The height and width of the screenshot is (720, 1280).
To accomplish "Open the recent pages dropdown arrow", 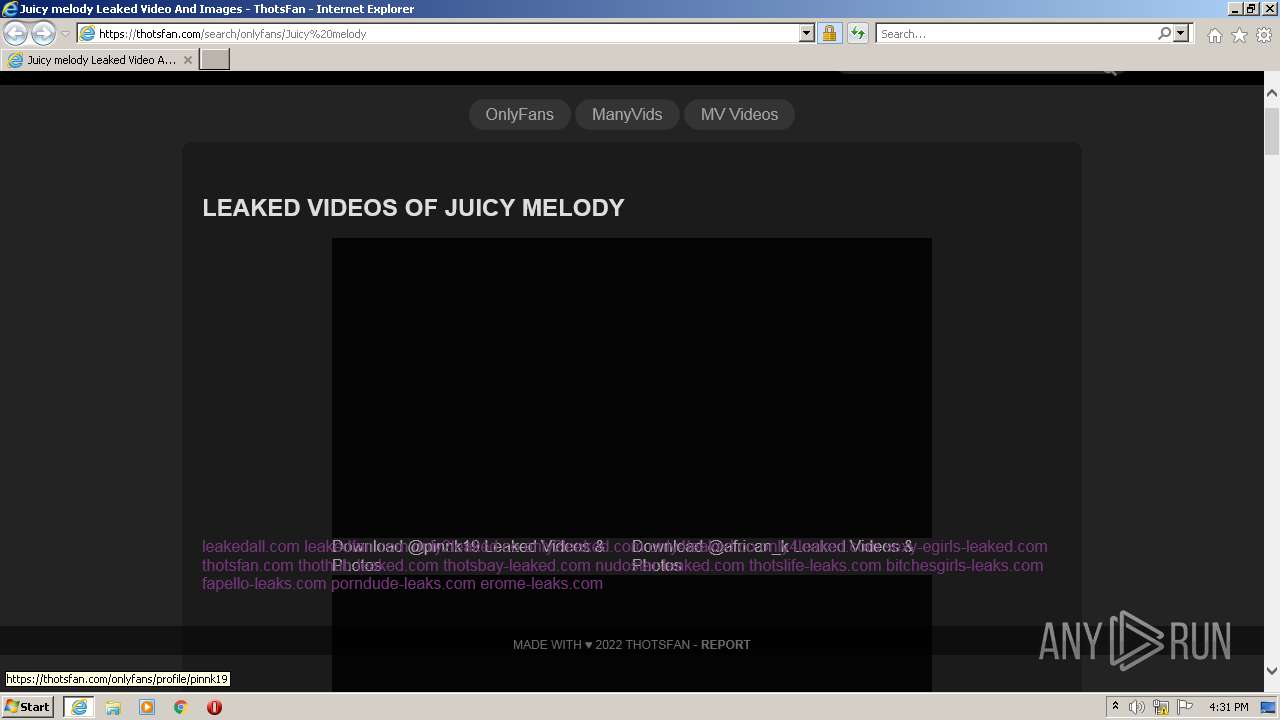I will (65, 34).
